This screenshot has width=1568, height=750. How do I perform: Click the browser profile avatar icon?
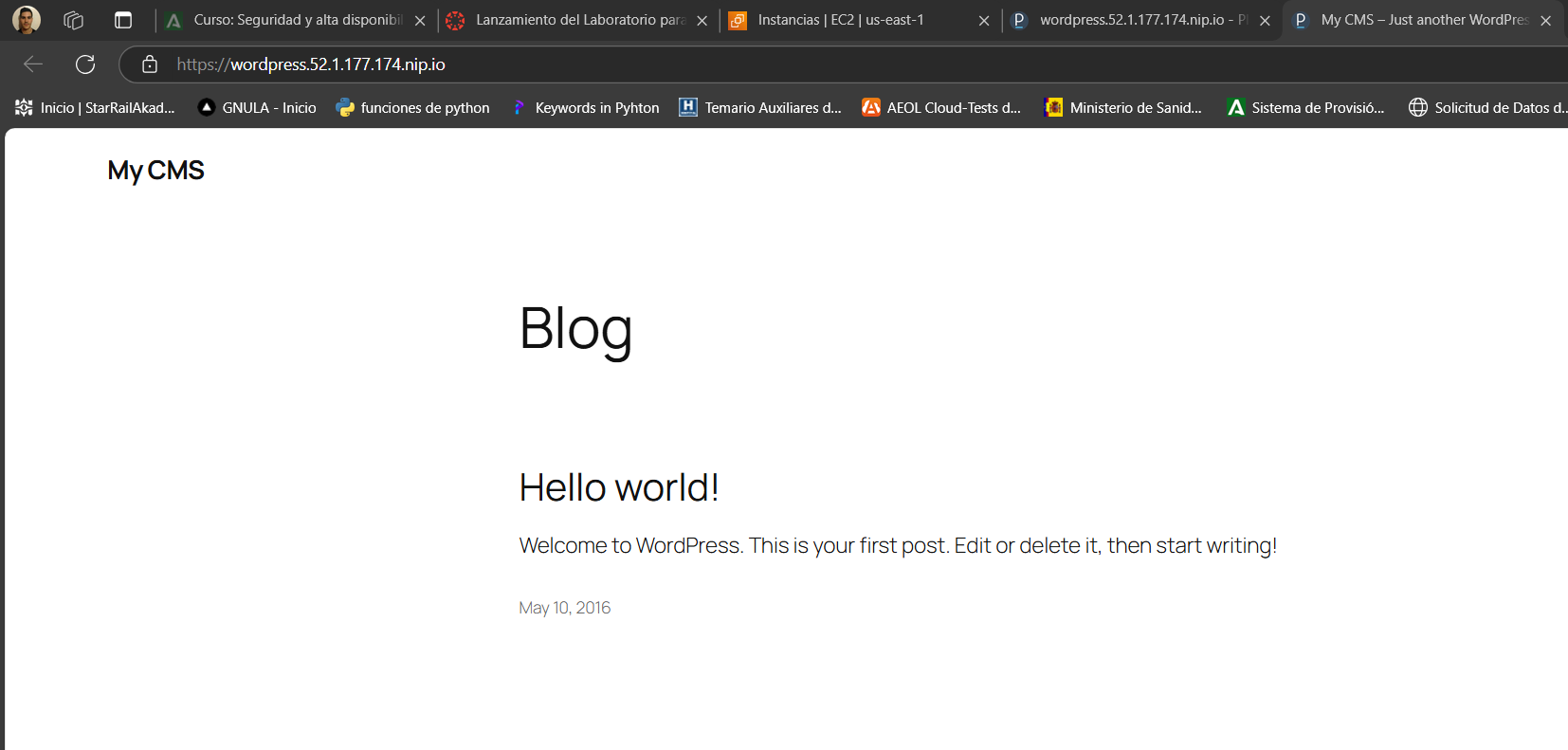(27, 20)
